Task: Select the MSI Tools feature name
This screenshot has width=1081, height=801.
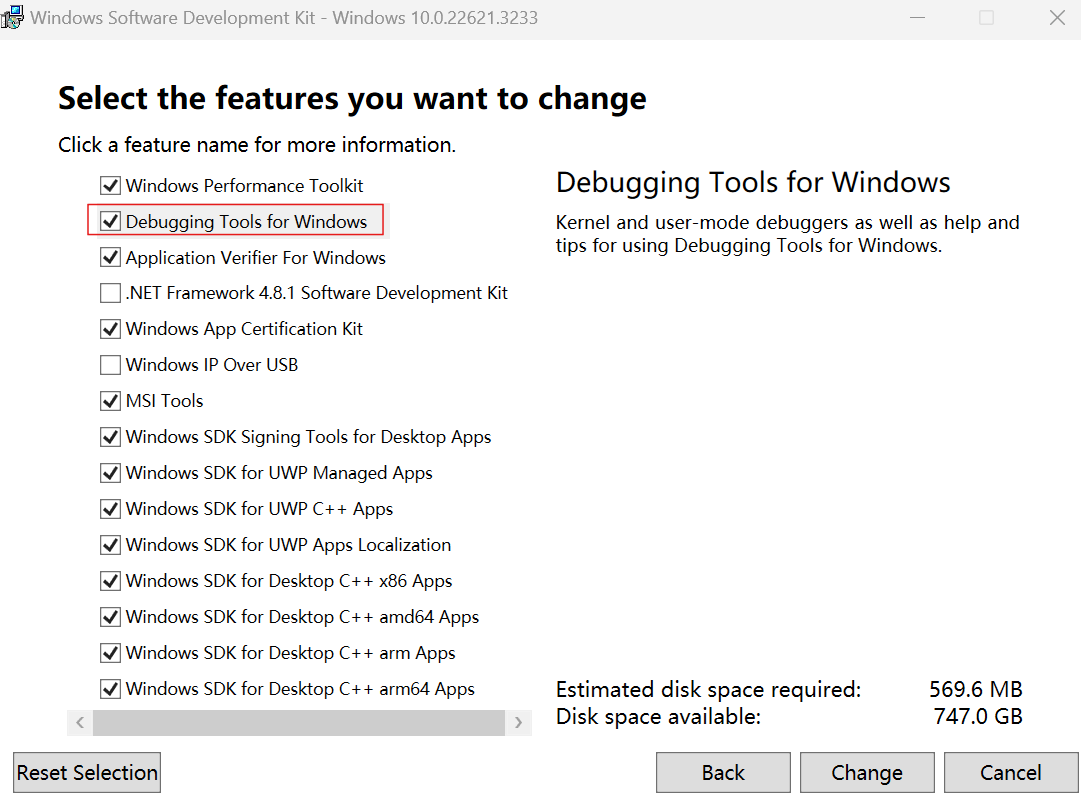Action: pyautogui.click(x=164, y=400)
